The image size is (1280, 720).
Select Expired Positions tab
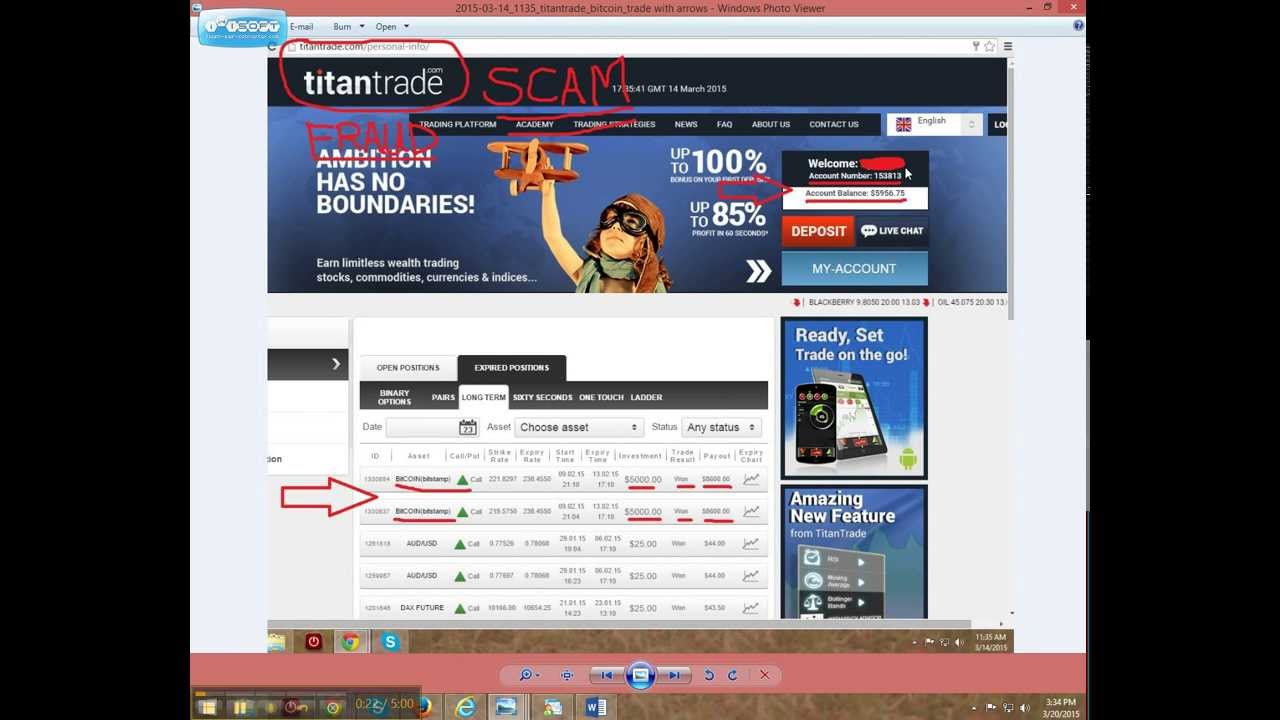click(511, 367)
